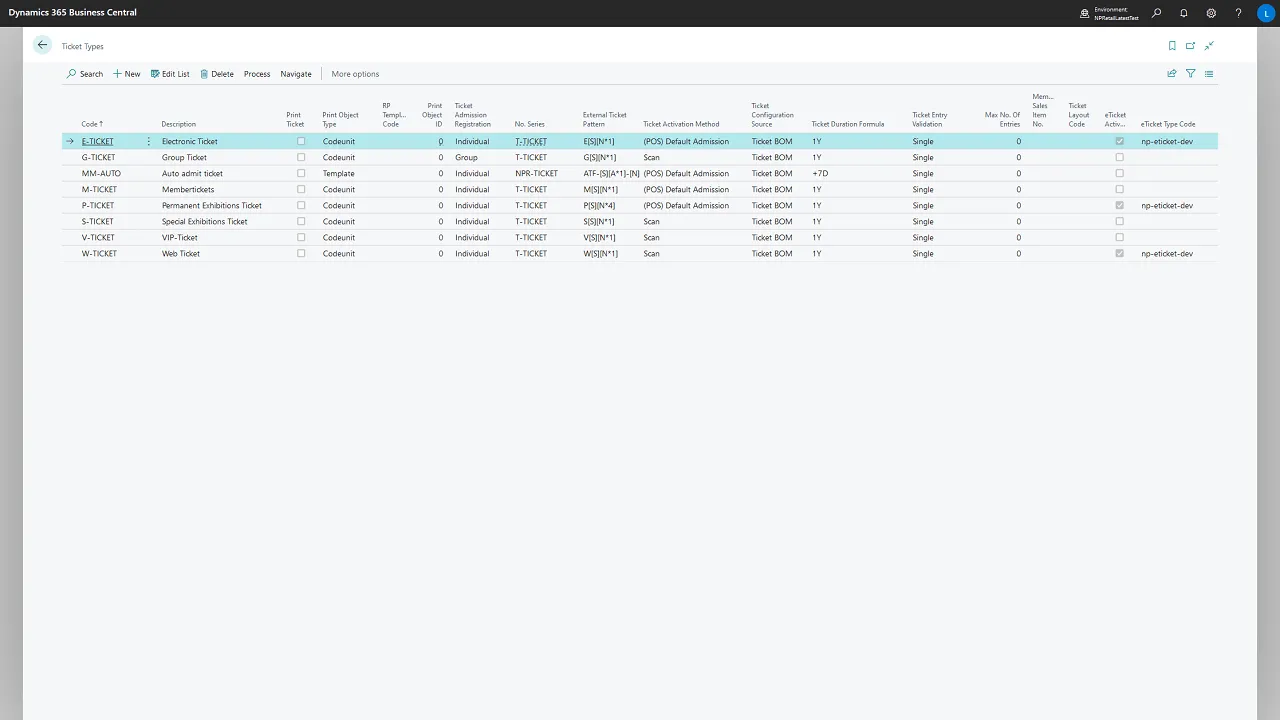Open eTicket Type Code column header
The image size is (1280, 720).
pyautogui.click(x=1168, y=124)
